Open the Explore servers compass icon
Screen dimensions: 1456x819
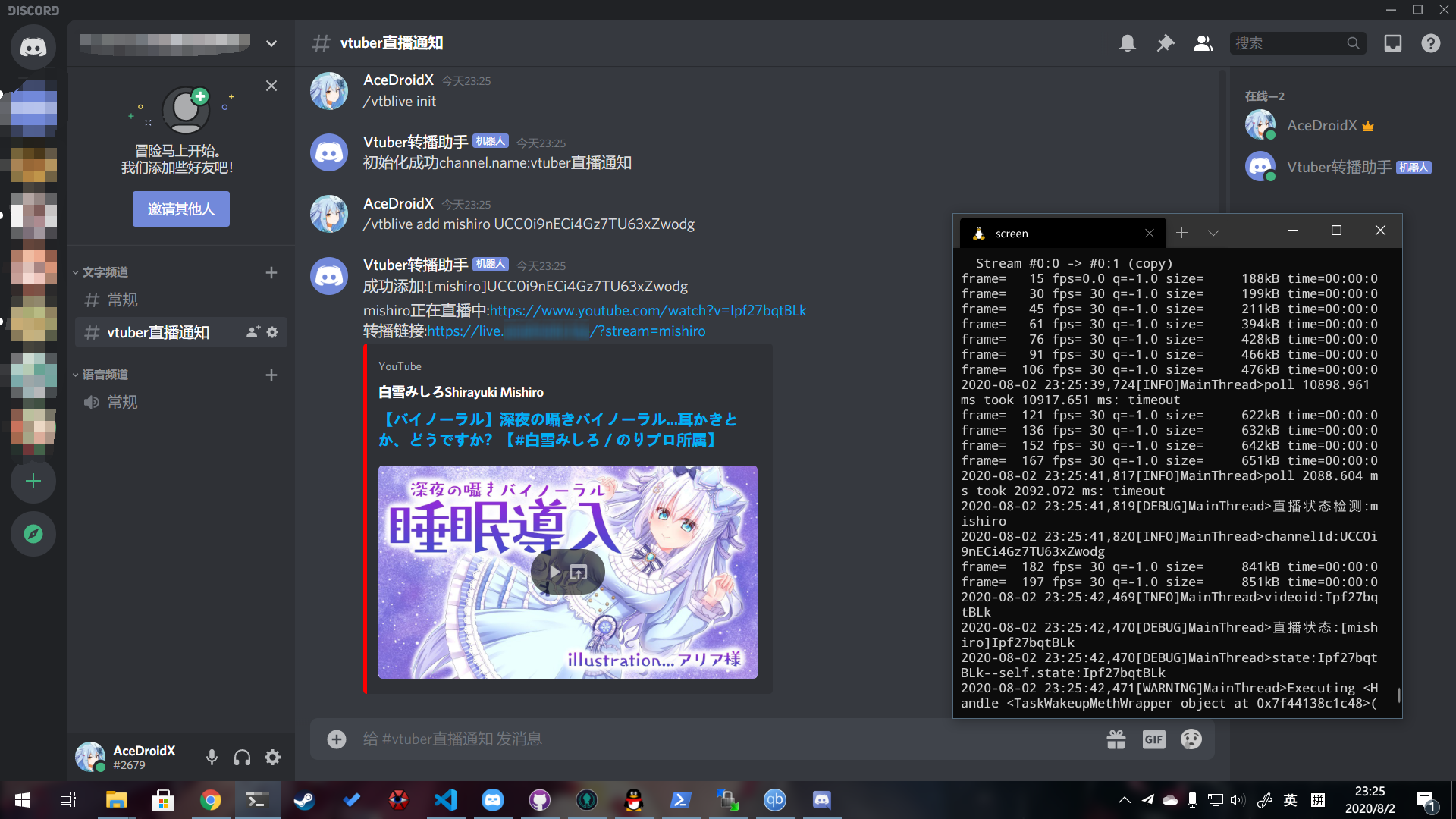33,534
